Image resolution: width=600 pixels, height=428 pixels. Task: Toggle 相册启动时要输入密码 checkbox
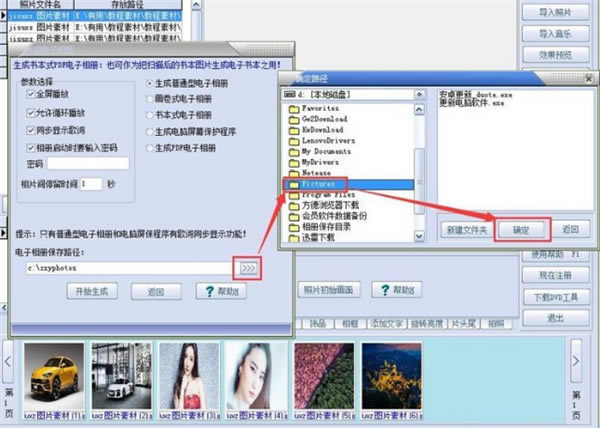point(31,148)
